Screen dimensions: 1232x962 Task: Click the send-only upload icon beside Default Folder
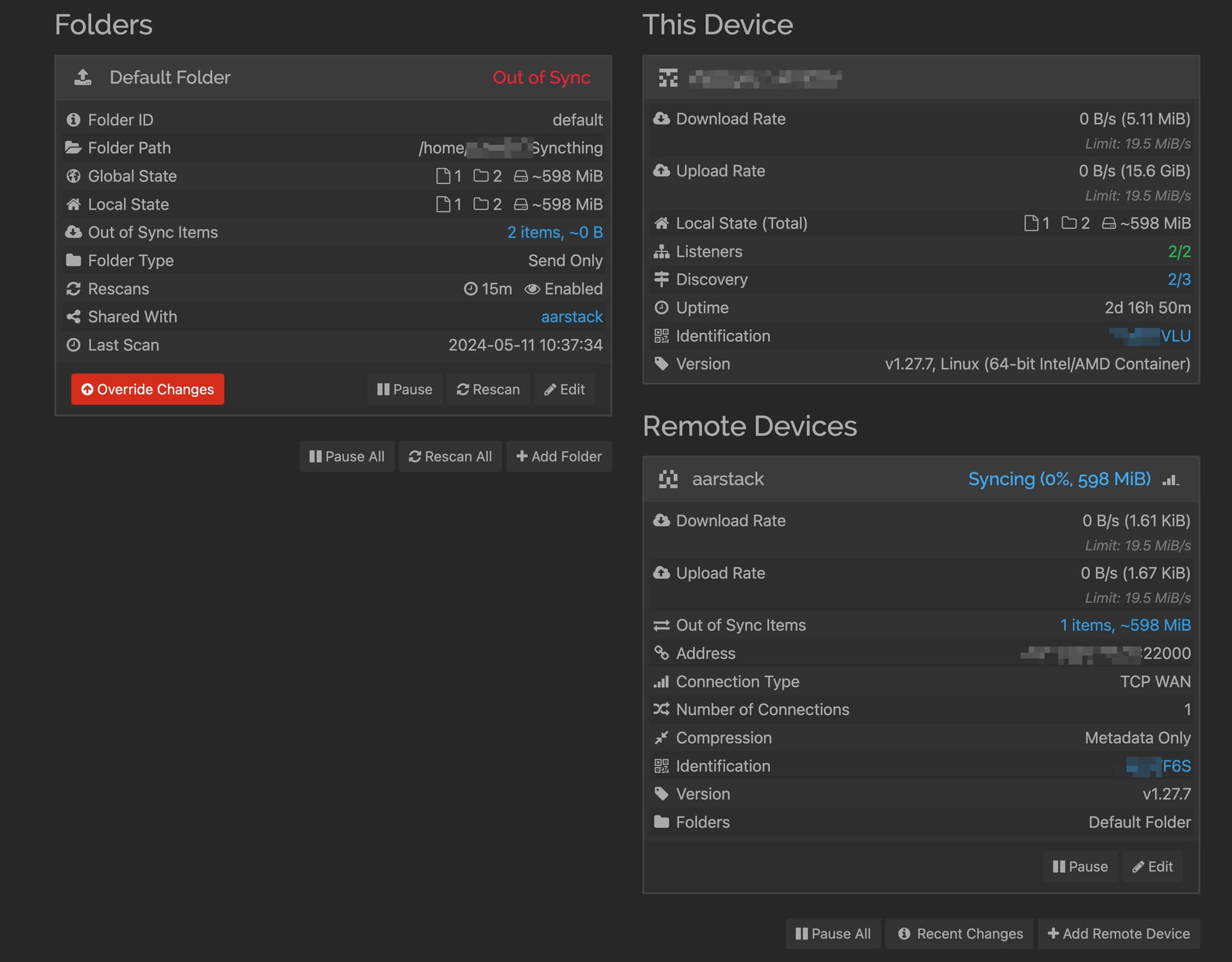(82, 77)
